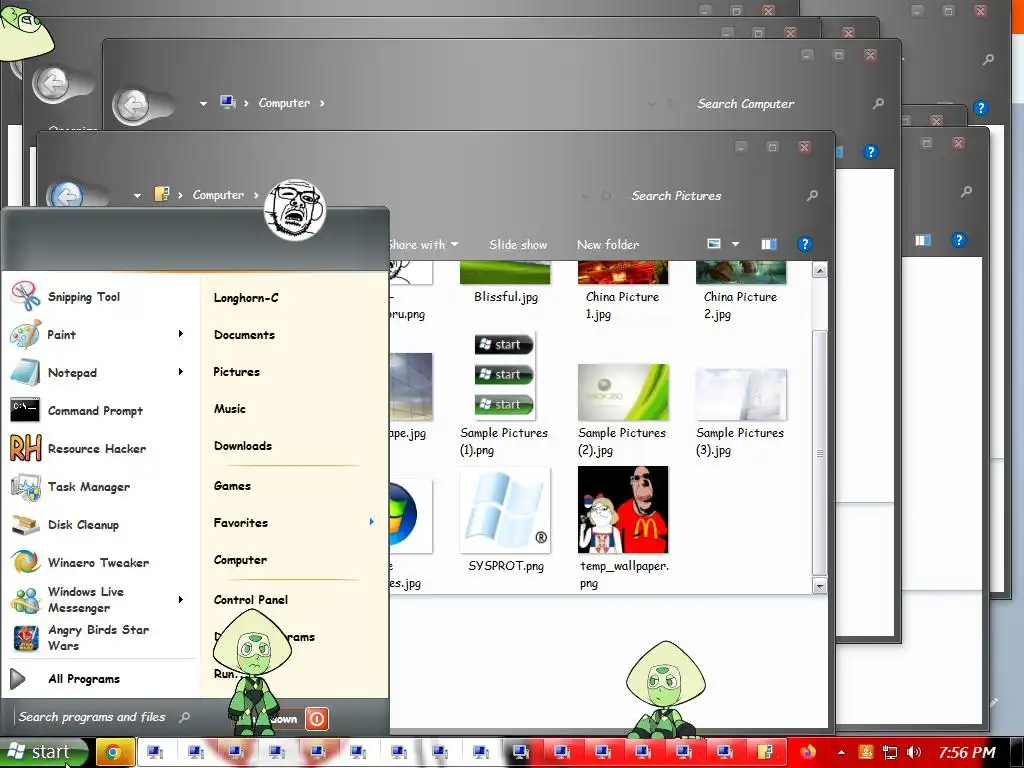Open Control Panel from the Start menu

[251, 600]
